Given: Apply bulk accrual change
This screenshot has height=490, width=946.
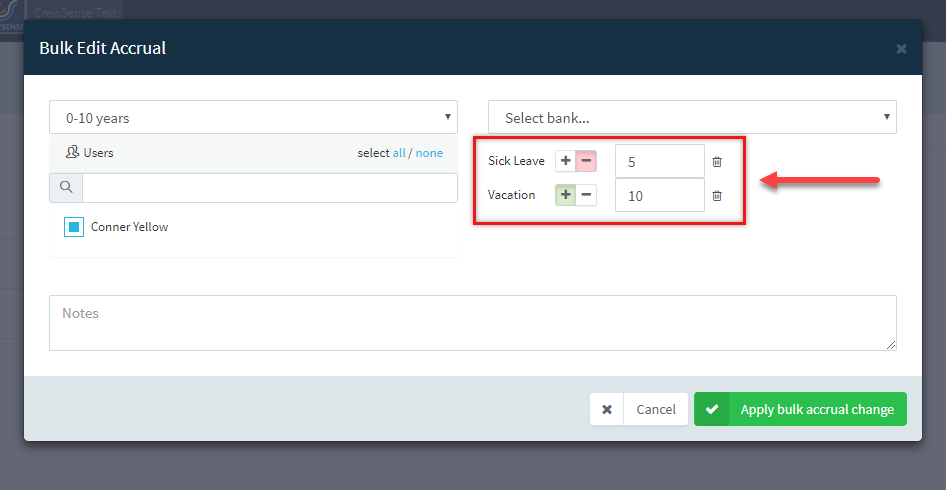Looking at the screenshot, I should (801, 409).
